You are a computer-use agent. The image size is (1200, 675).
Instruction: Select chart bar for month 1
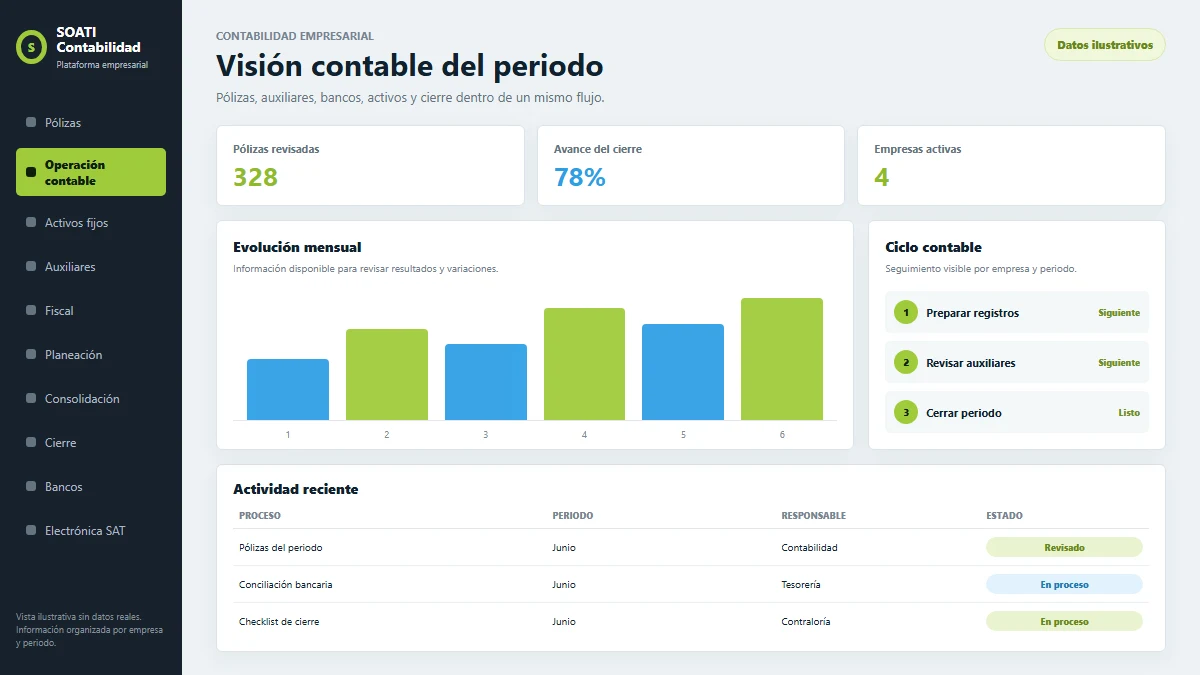(x=288, y=390)
